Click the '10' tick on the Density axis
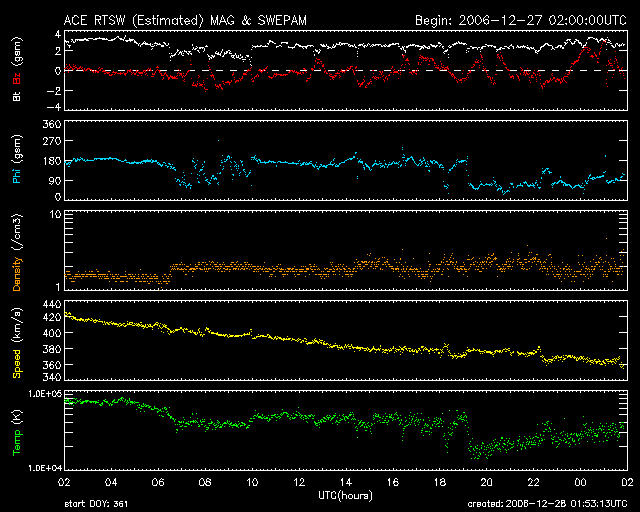Screen dimensions: 640x512 tap(56, 214)
